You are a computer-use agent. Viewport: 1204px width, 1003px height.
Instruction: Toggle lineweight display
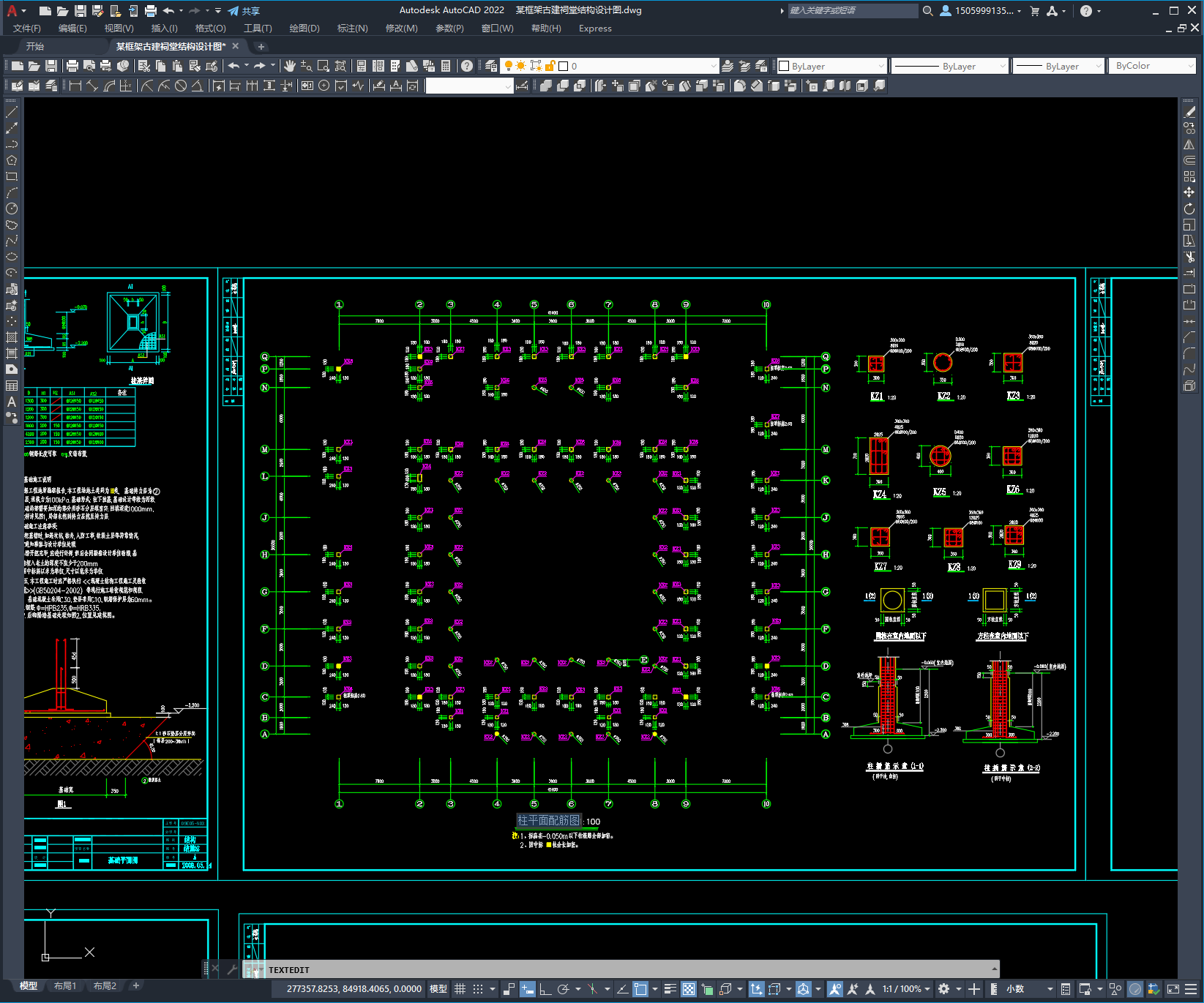670,989
